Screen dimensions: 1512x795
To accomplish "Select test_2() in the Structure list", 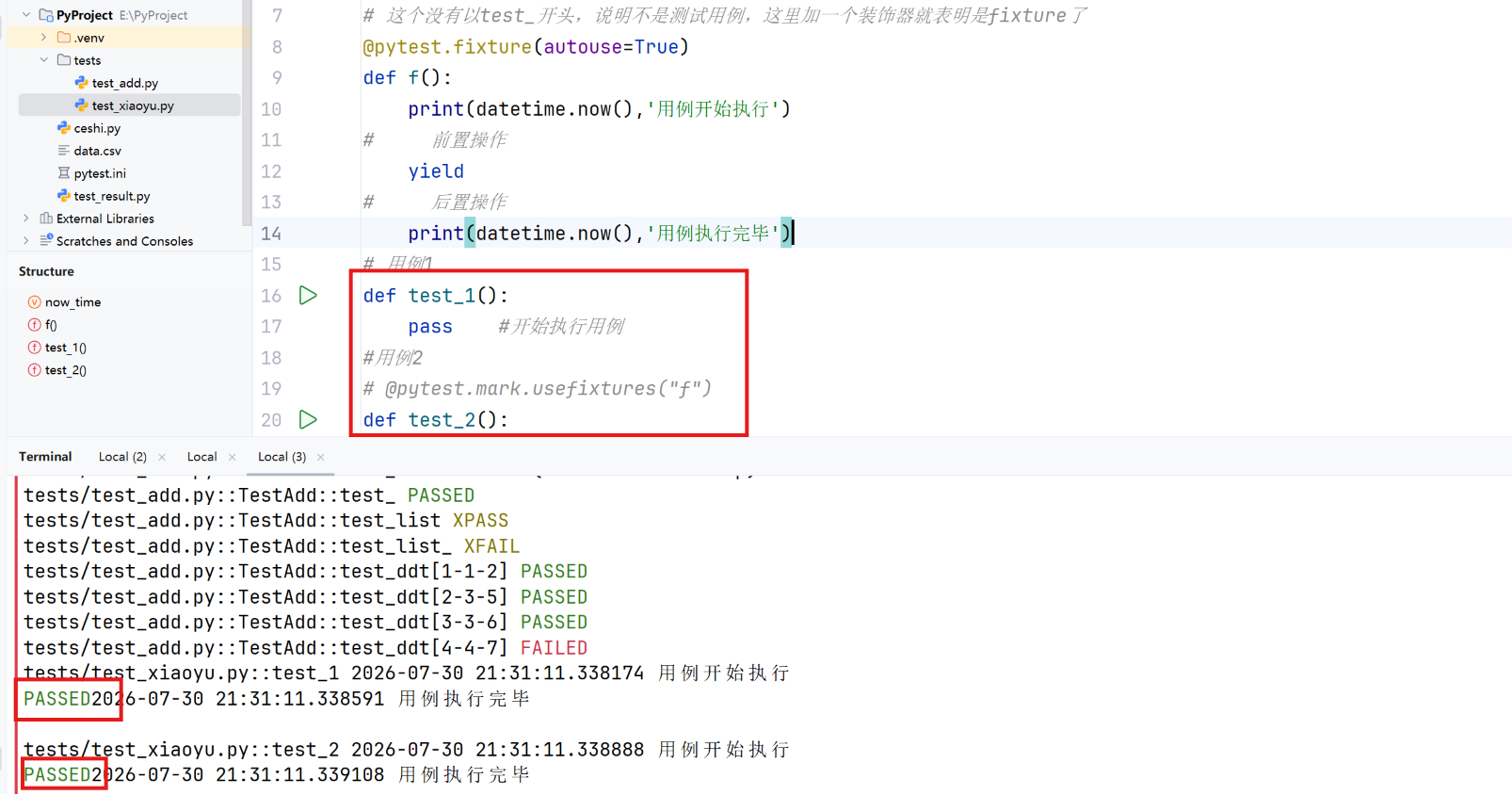I will pos(66,370).
